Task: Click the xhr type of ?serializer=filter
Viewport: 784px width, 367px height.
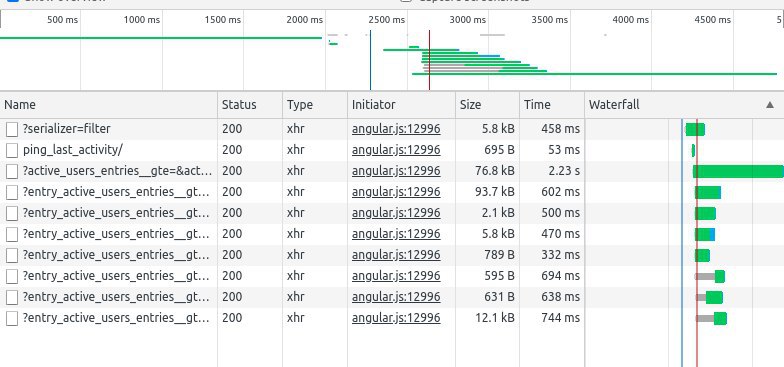Action: click(x=296, y=129)
